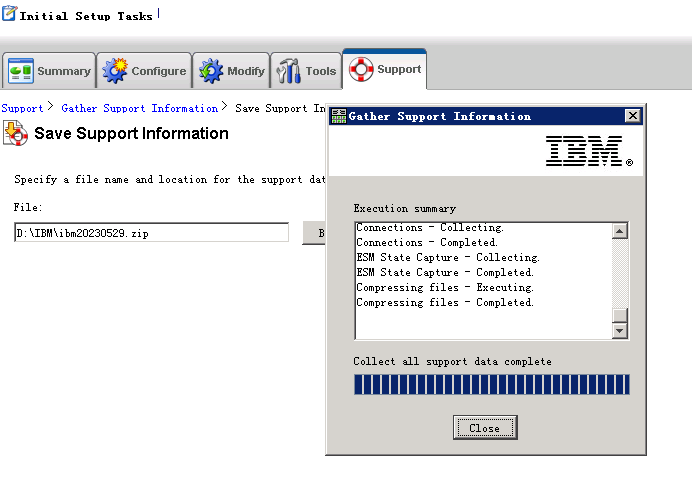
Task: Click the 'Save Support Information' heading text
Action: pos(132,133)
